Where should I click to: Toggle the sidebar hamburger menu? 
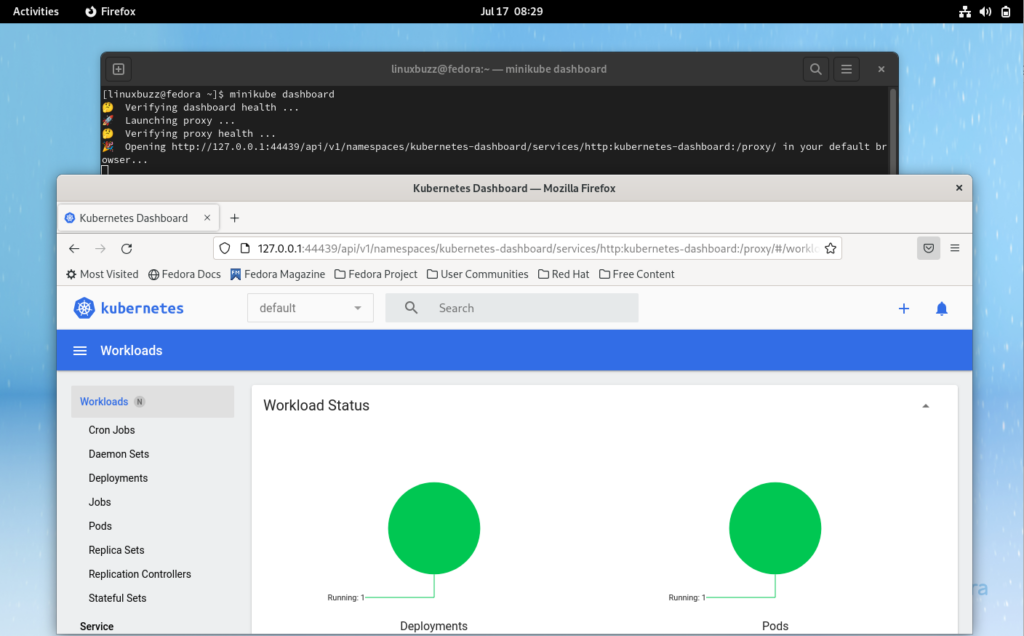(x=80, y=351)
